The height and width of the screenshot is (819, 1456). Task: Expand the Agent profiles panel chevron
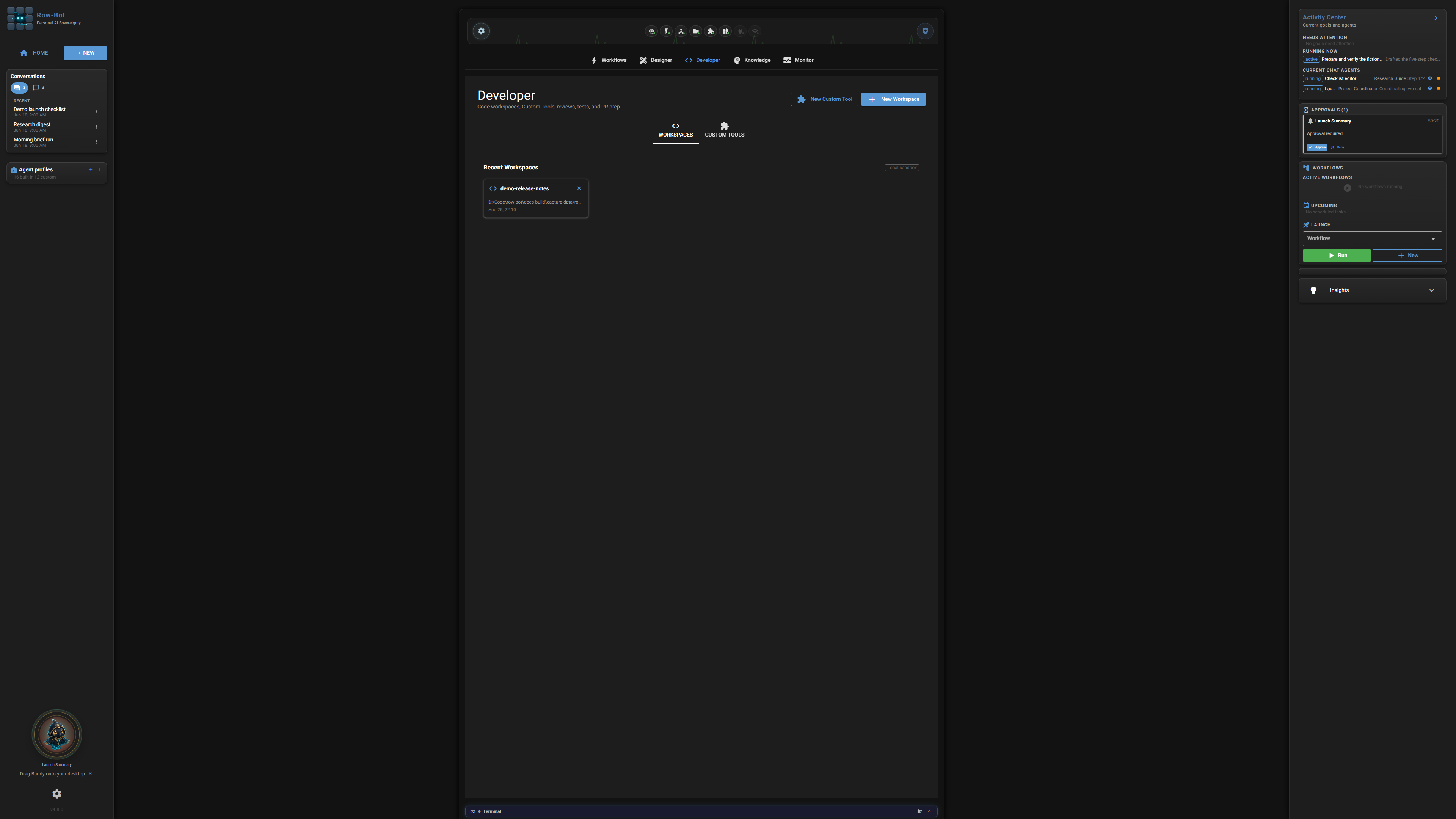pyautogui.click(x=99, y=169)
